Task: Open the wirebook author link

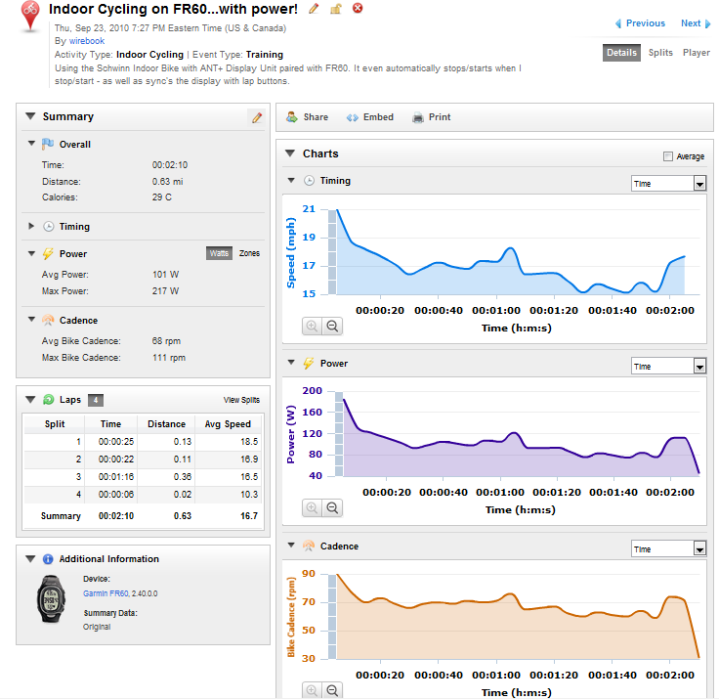Action: [x=87, y=41]
